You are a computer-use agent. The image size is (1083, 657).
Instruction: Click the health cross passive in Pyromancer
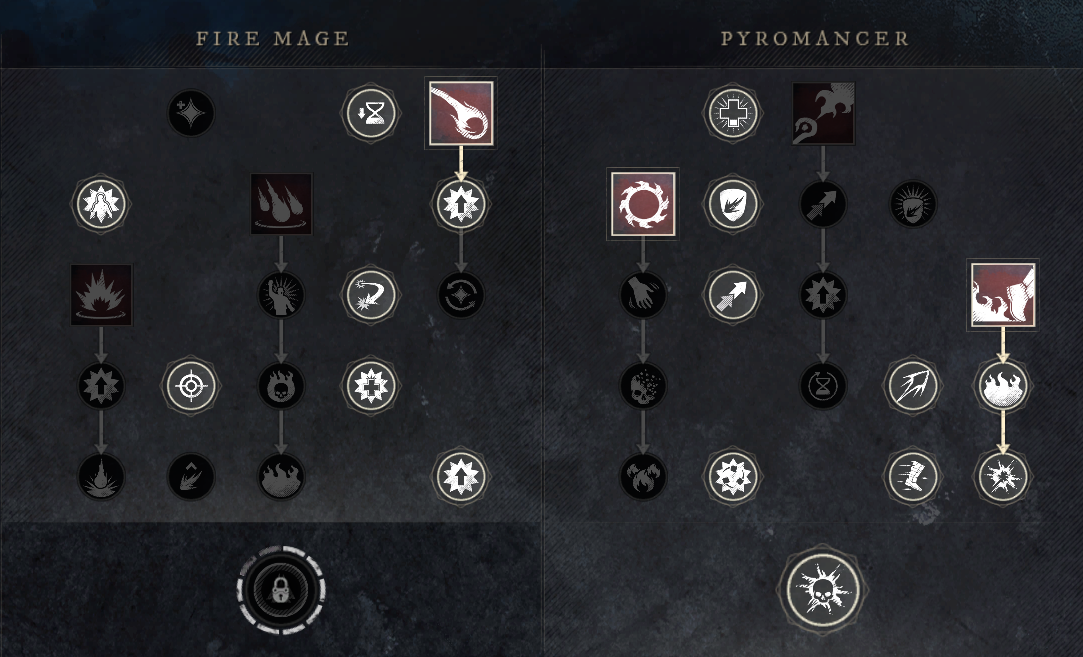pyautogui.click(x=733, y=113)
